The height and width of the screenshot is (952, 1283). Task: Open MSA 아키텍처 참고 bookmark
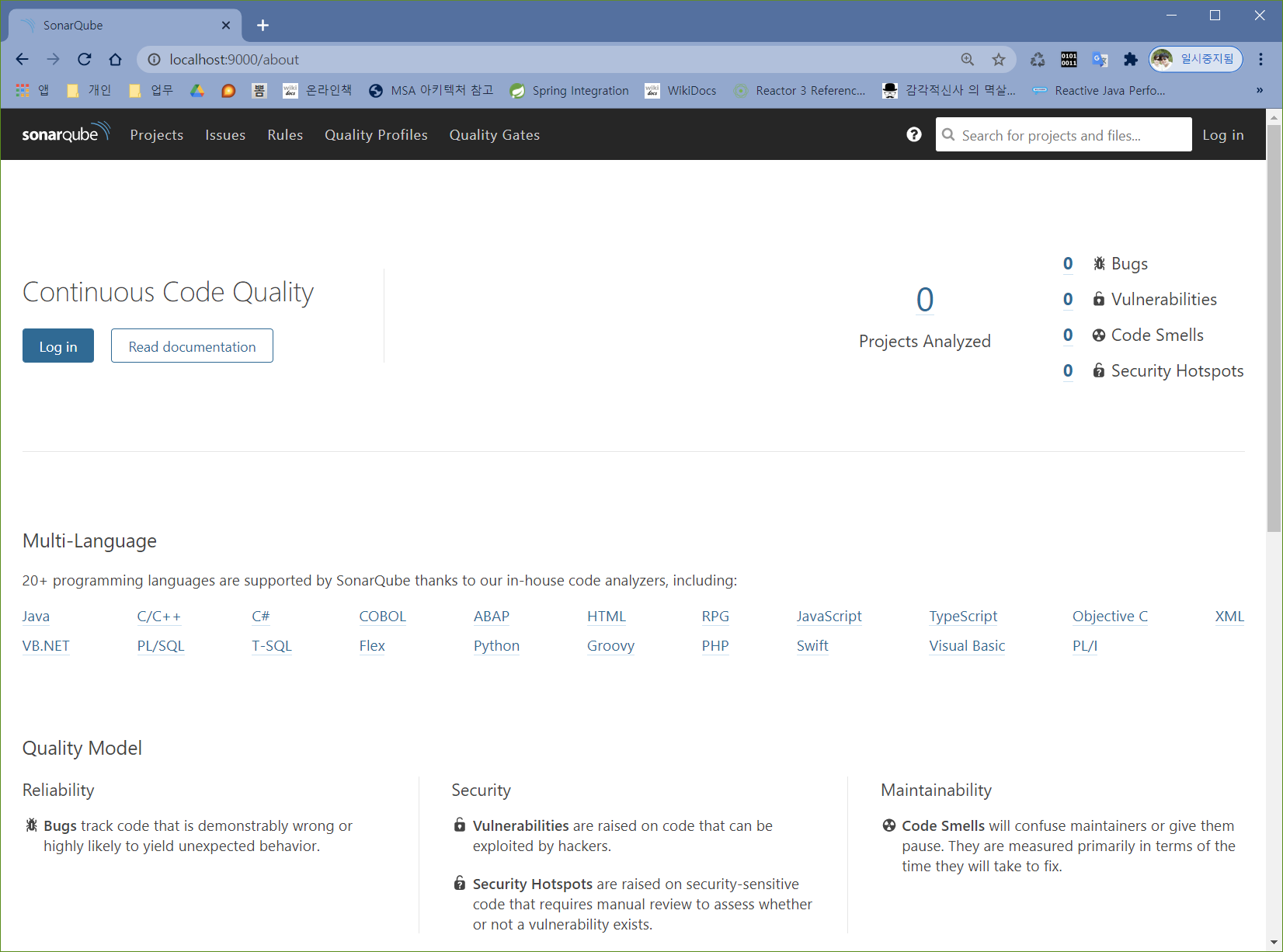431,90
